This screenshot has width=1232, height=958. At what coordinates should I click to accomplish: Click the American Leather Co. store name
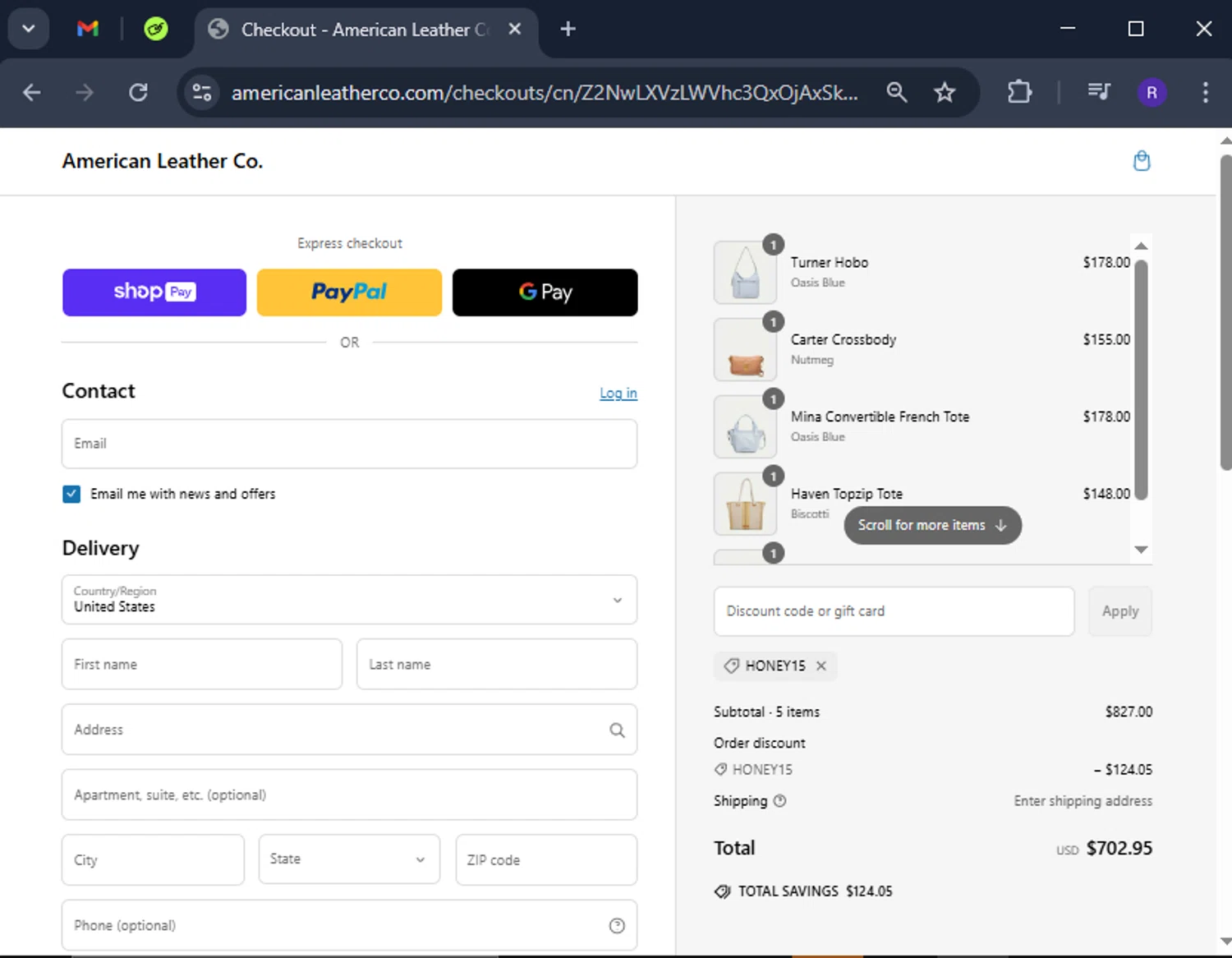[163, 161]
